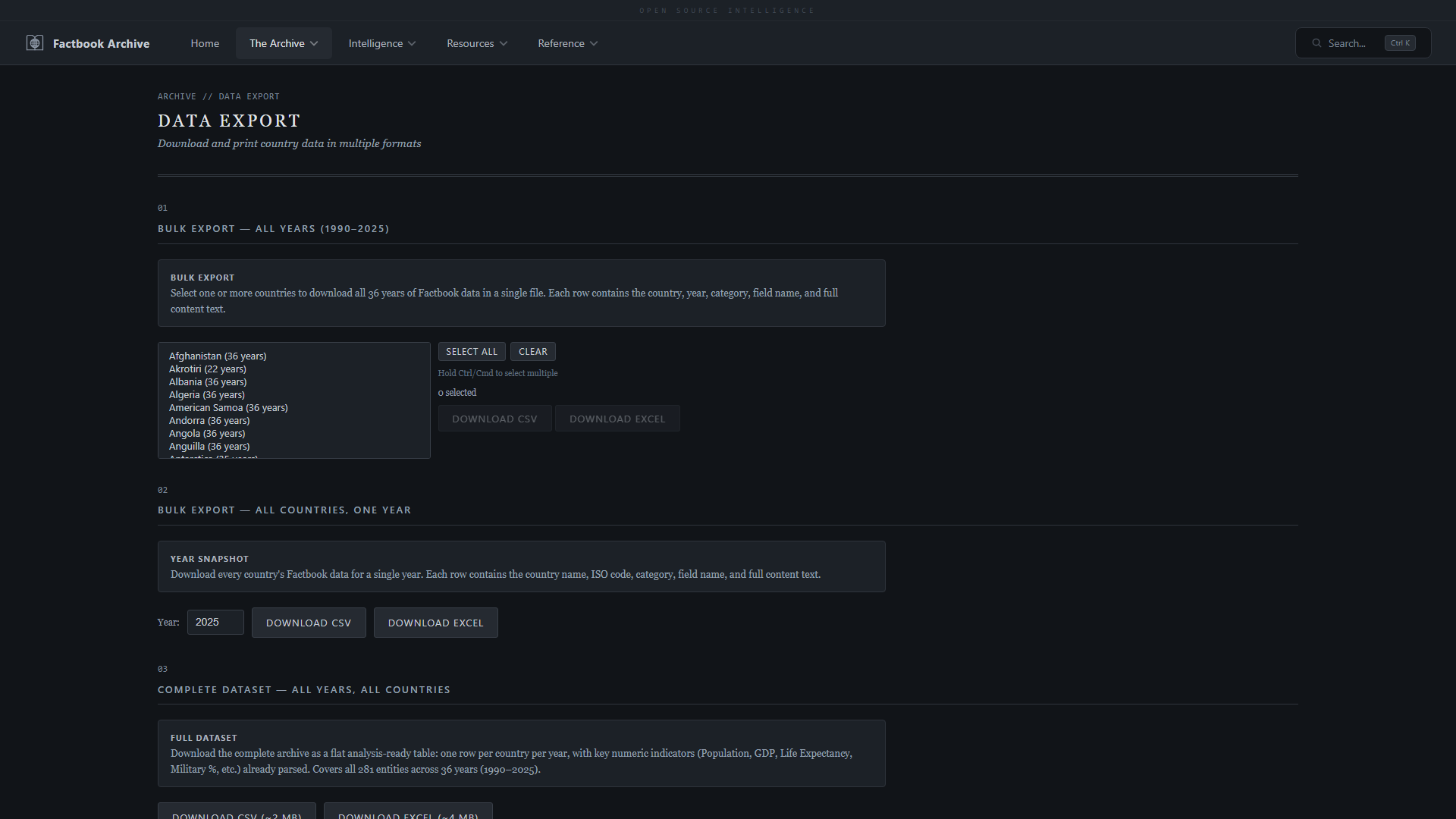
Task: Select Afghanistan in the country list
Action: pos(218,356)
